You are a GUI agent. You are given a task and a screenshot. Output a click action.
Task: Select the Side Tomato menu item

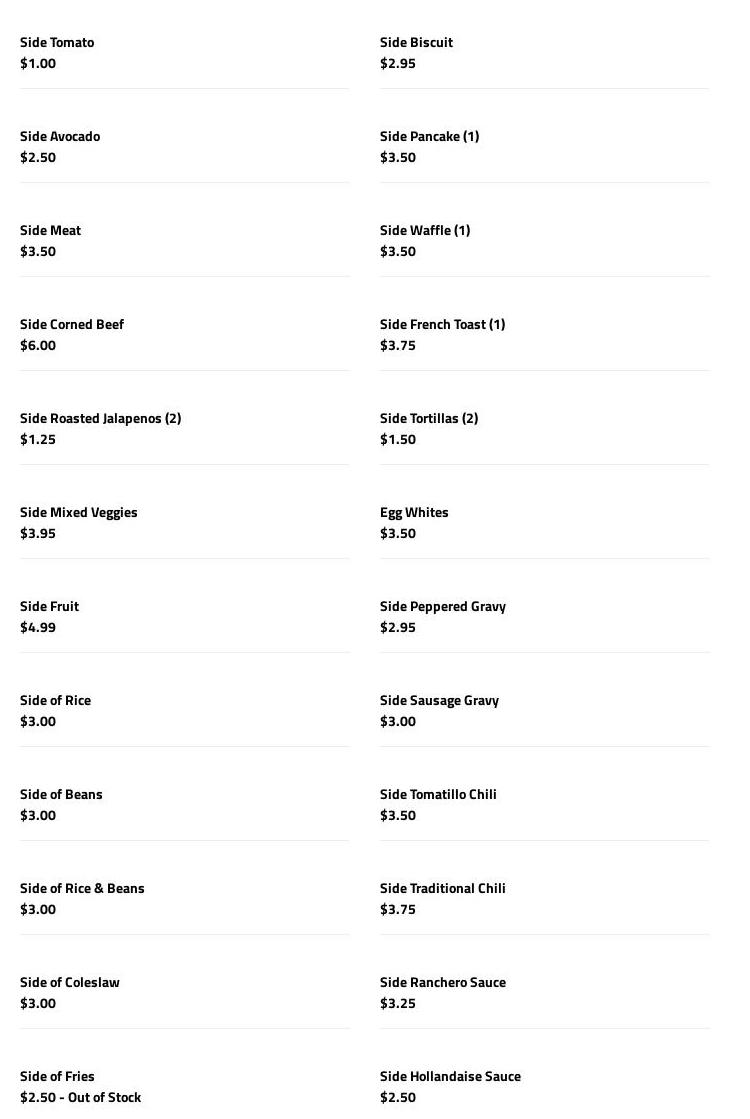[57, 43]
